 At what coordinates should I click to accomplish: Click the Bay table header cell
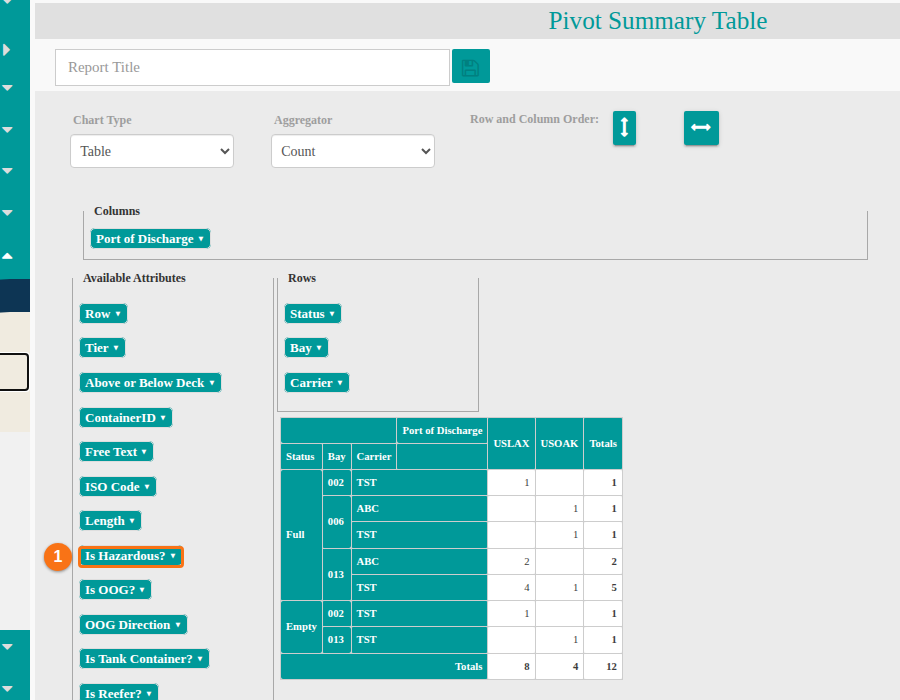click(337, 457)
